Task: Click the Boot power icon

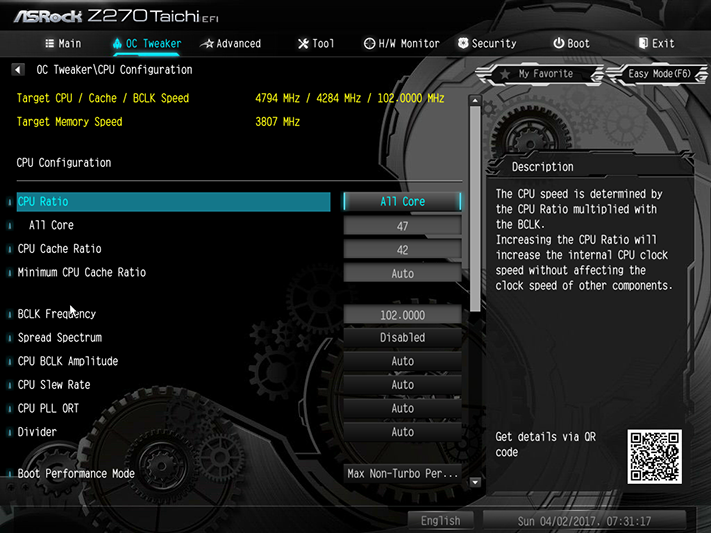Action: coord(559,44)
